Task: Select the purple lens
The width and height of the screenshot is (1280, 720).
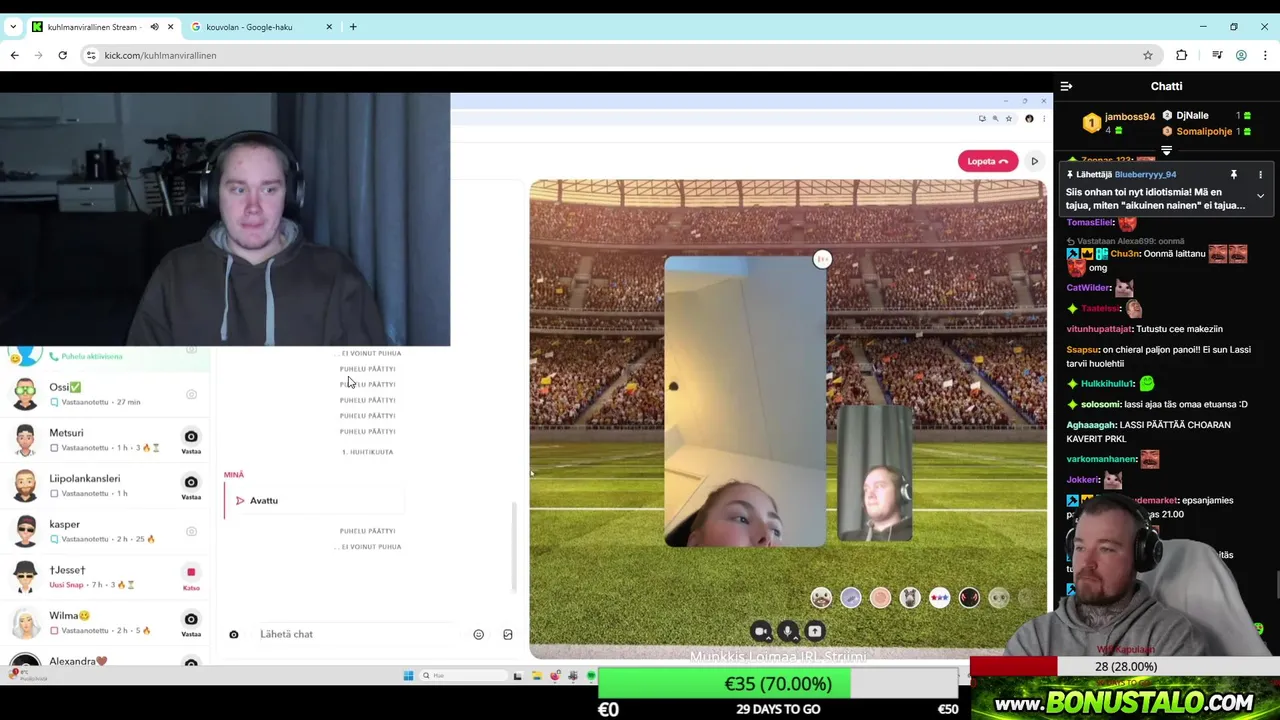Action: (x=850, y=598)
